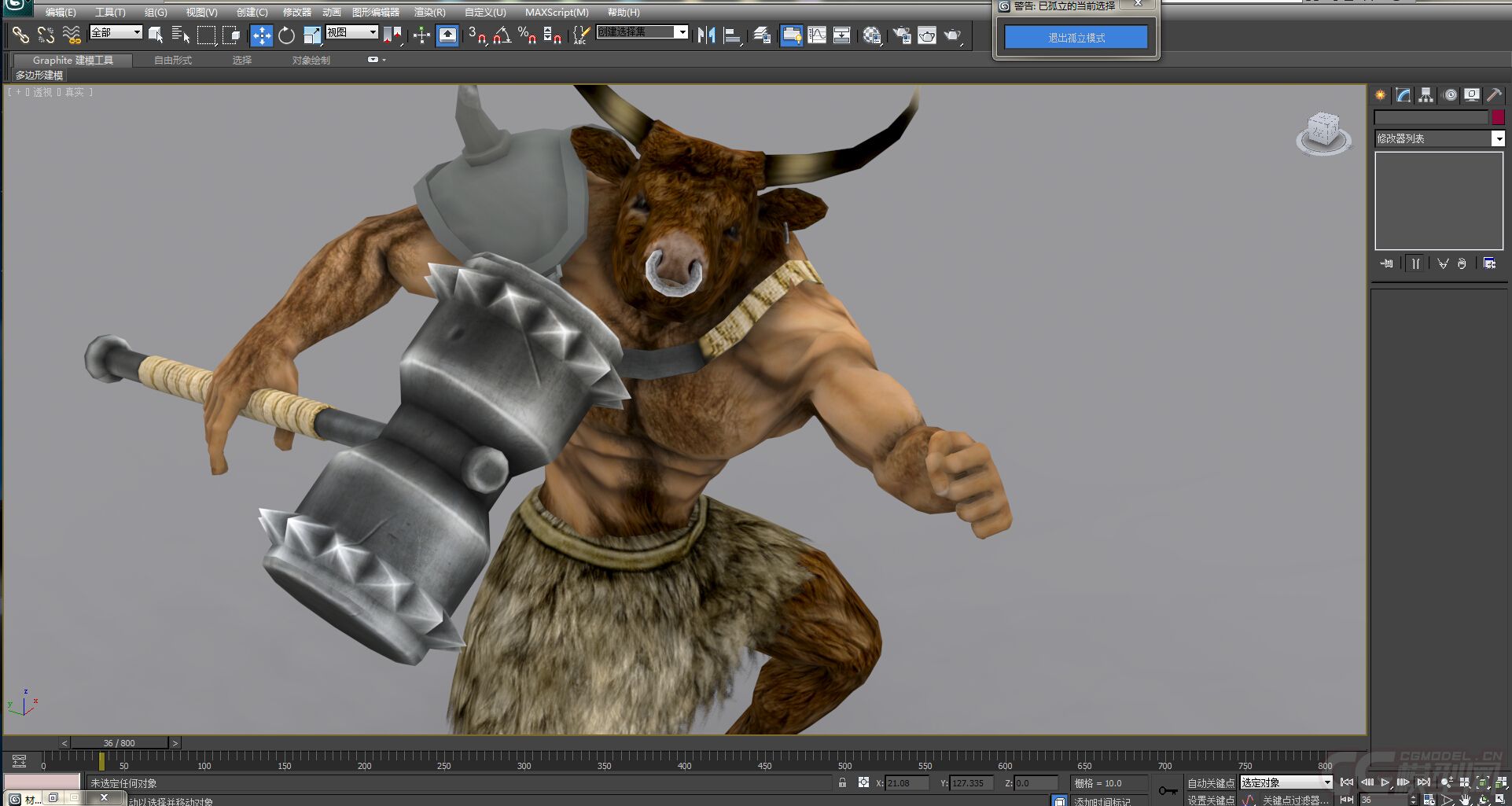1512x806 pixels.
Task: Open the 工具(T) menu
Action: tap(110, 13)
